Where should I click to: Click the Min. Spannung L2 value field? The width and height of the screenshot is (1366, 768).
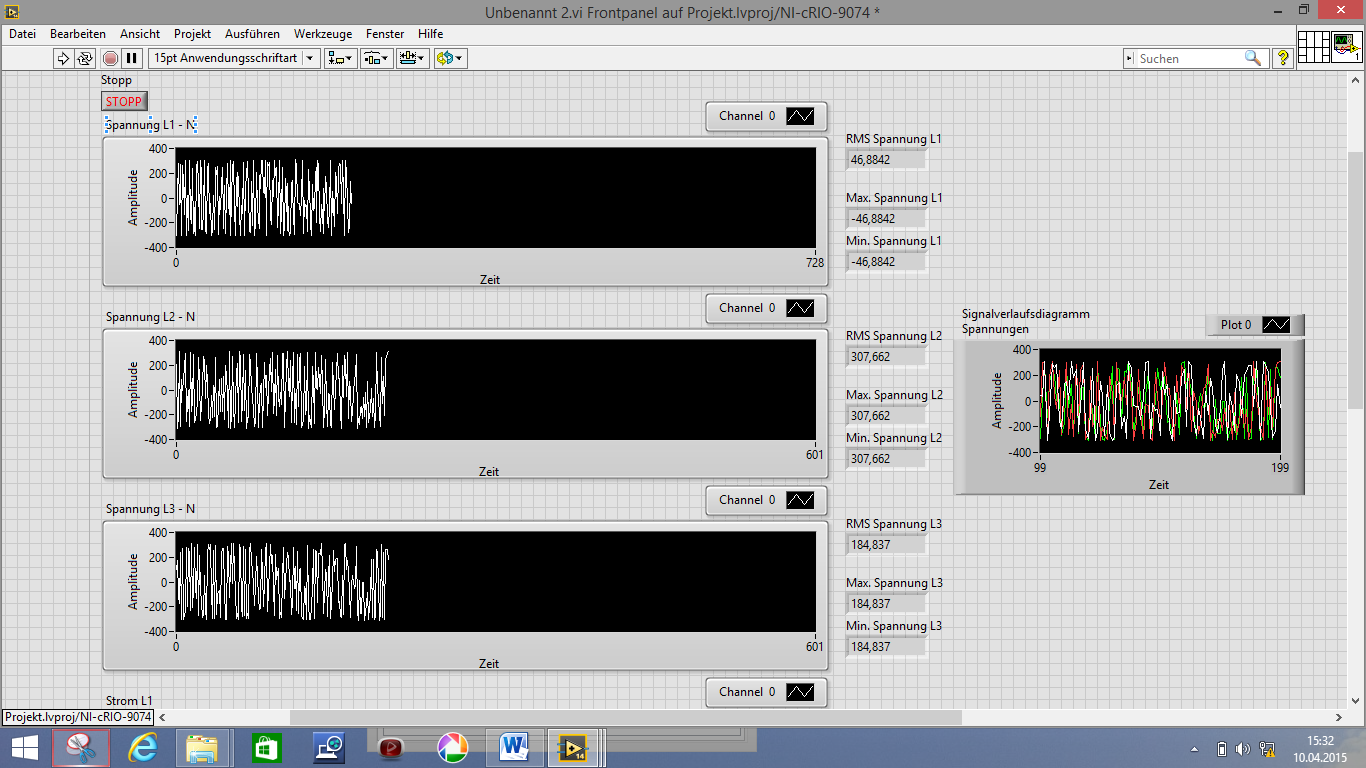pyautogui.click(x=886, y=458)
